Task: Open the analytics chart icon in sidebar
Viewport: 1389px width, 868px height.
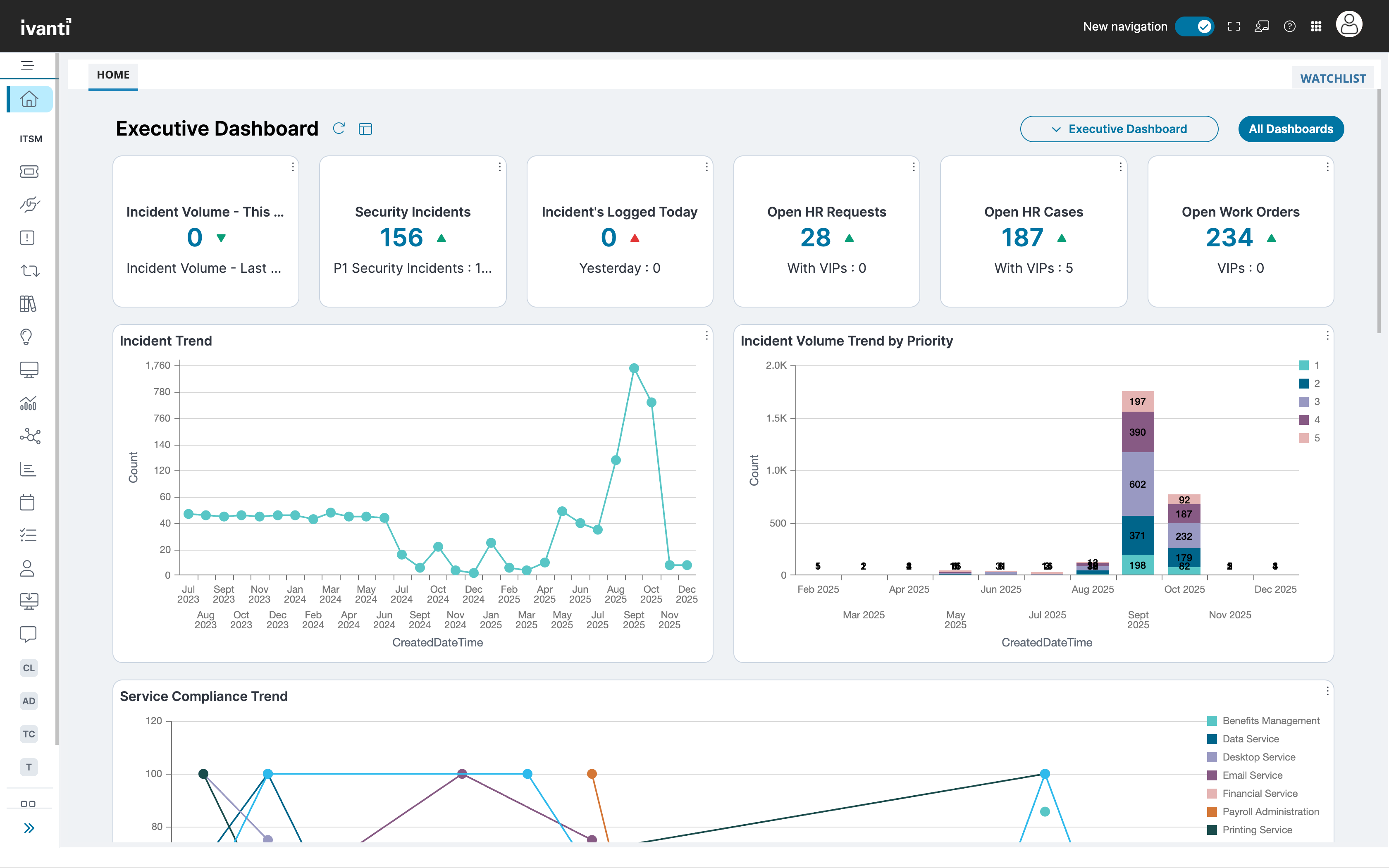Action: coord(28,403)
